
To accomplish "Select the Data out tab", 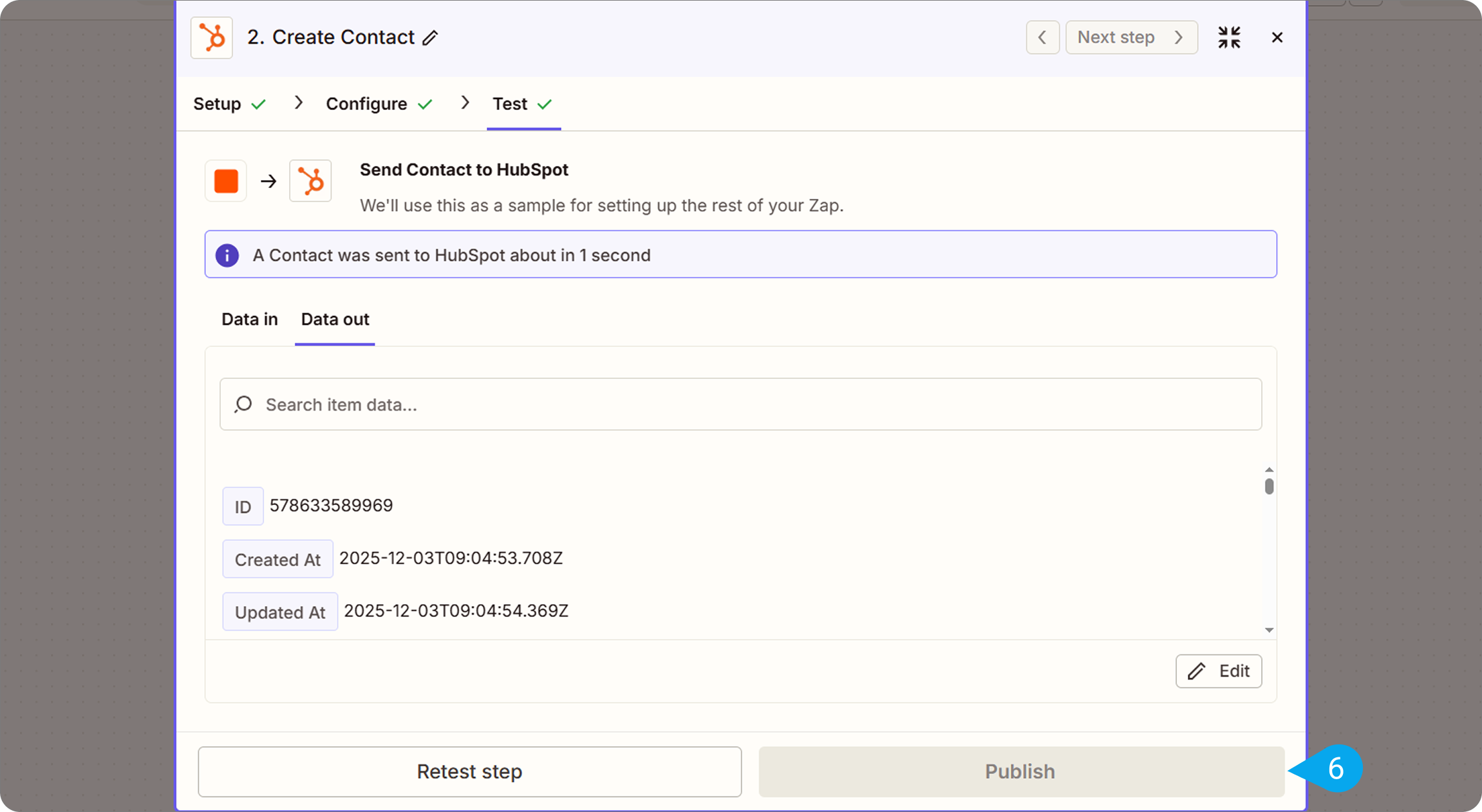I will [335, 319].
